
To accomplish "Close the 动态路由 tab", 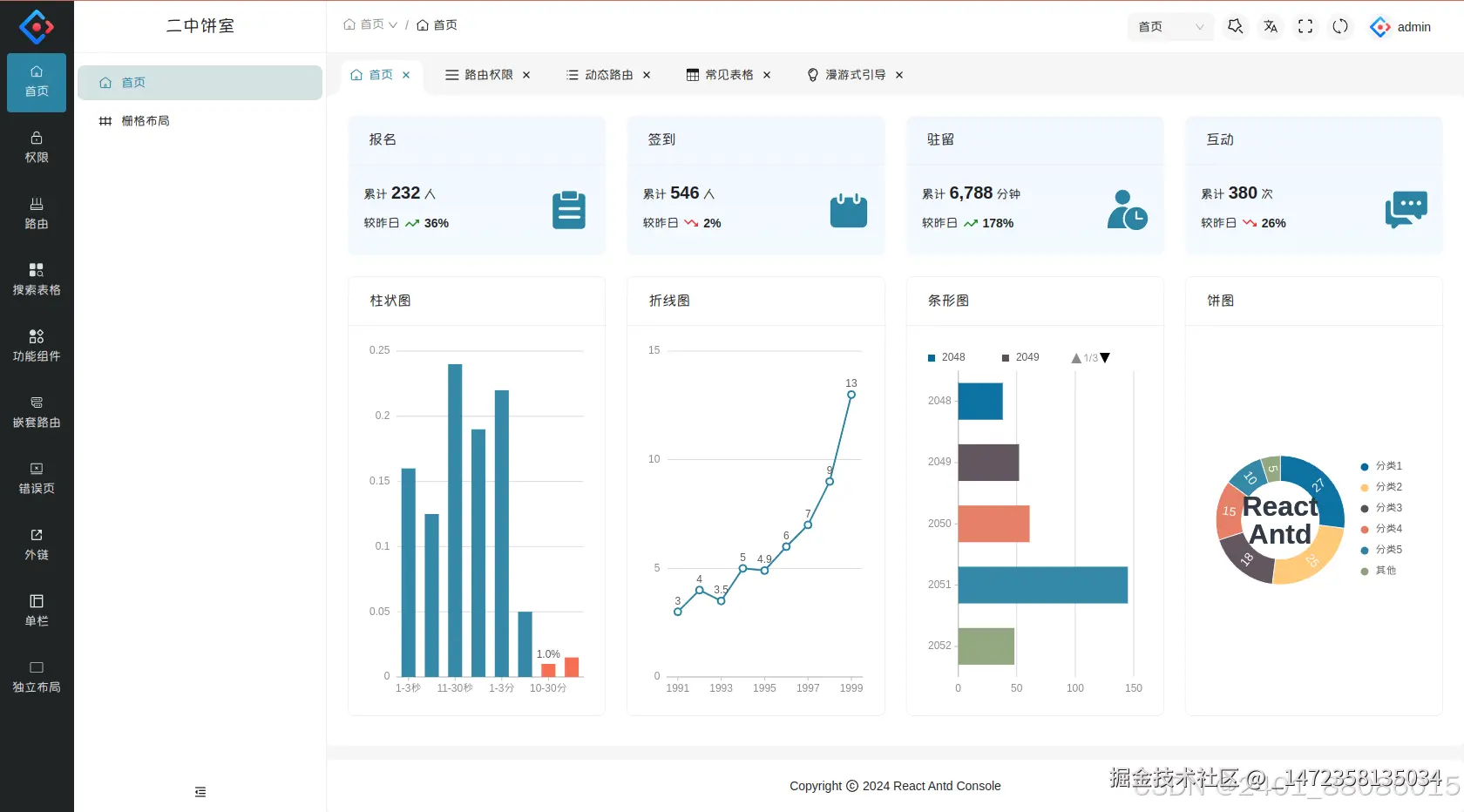I will click(647, 75).
